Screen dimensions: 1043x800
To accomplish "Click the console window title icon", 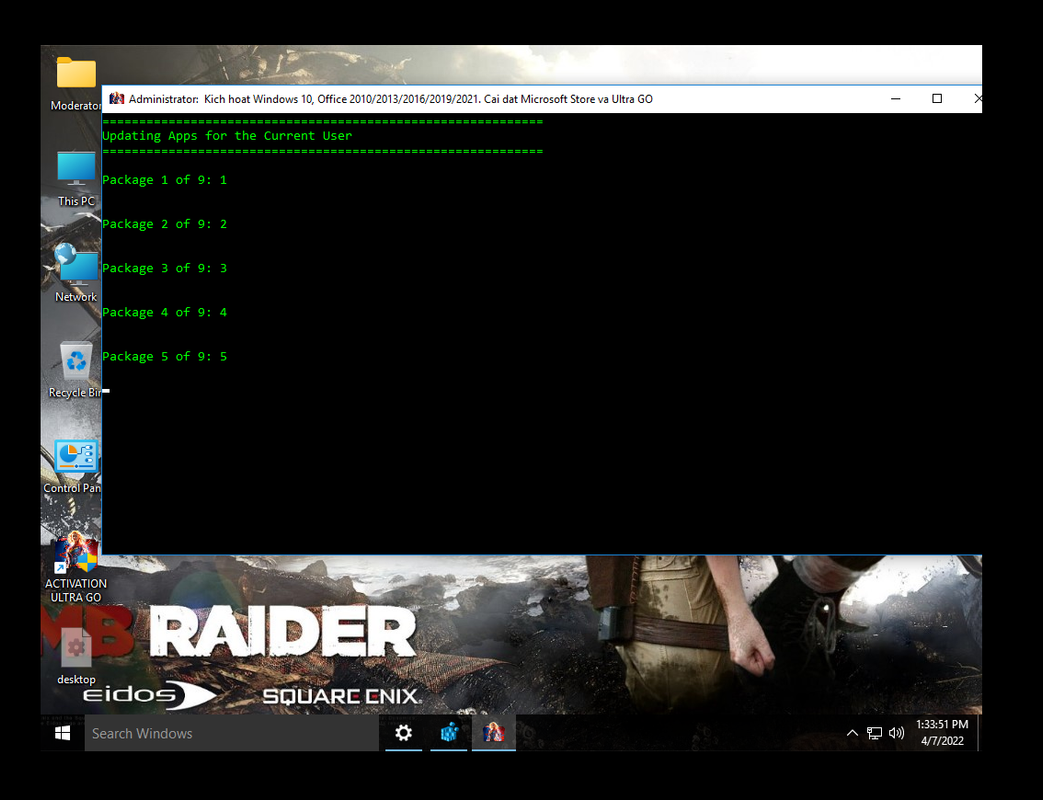I will coord(116,98).
